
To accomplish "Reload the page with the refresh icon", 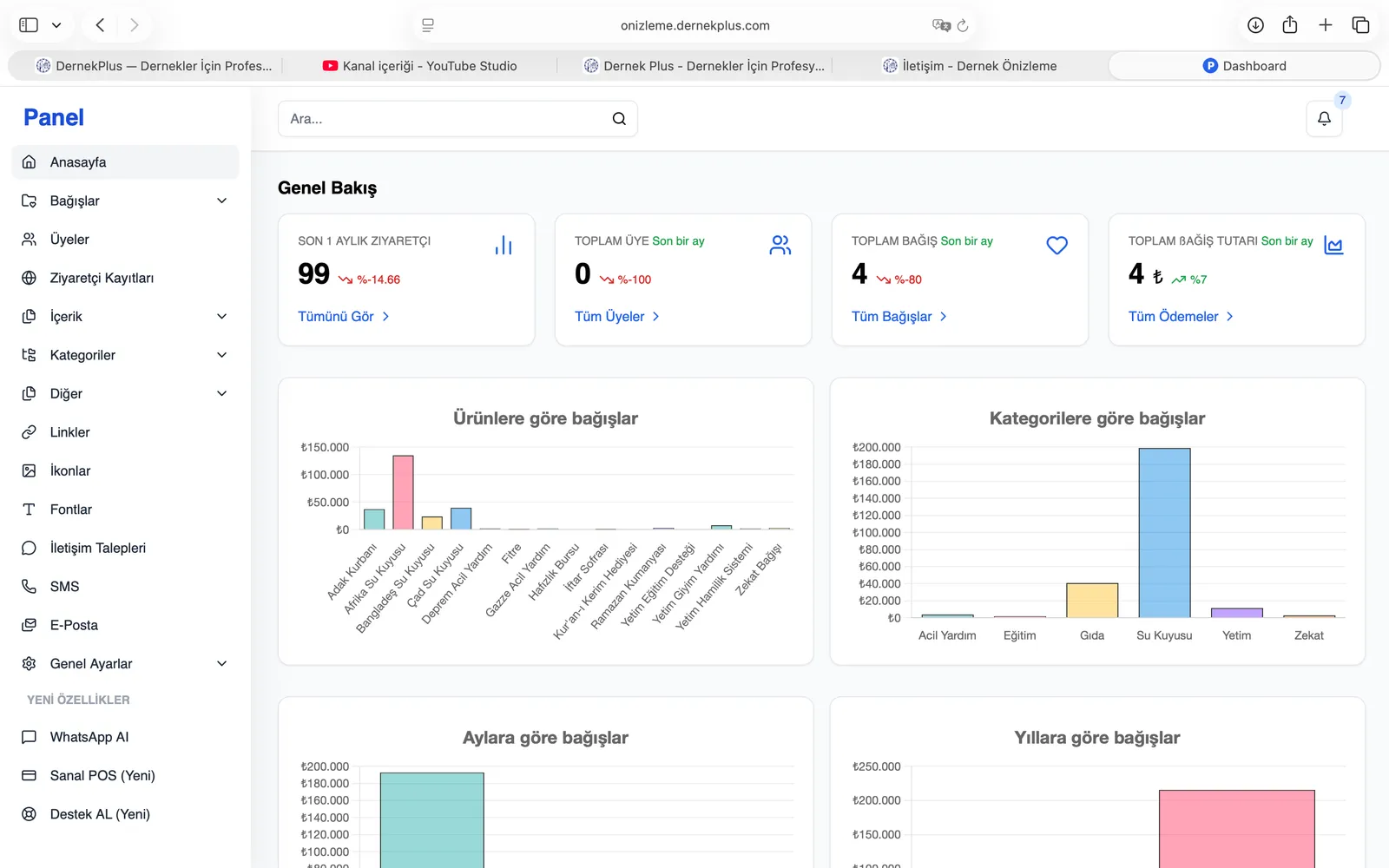I will point(963,25).
